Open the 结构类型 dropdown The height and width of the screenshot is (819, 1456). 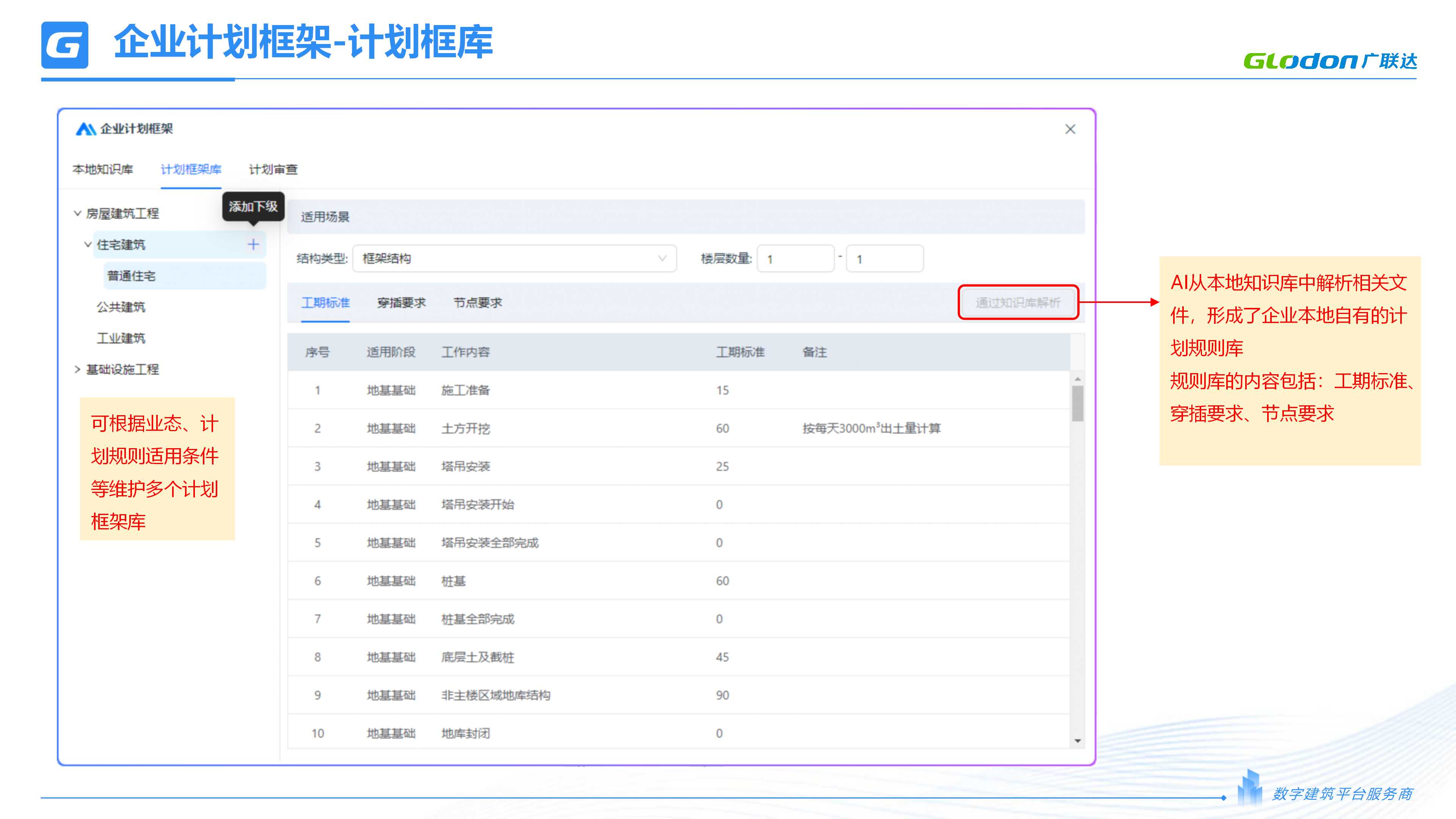pos(514,258)
